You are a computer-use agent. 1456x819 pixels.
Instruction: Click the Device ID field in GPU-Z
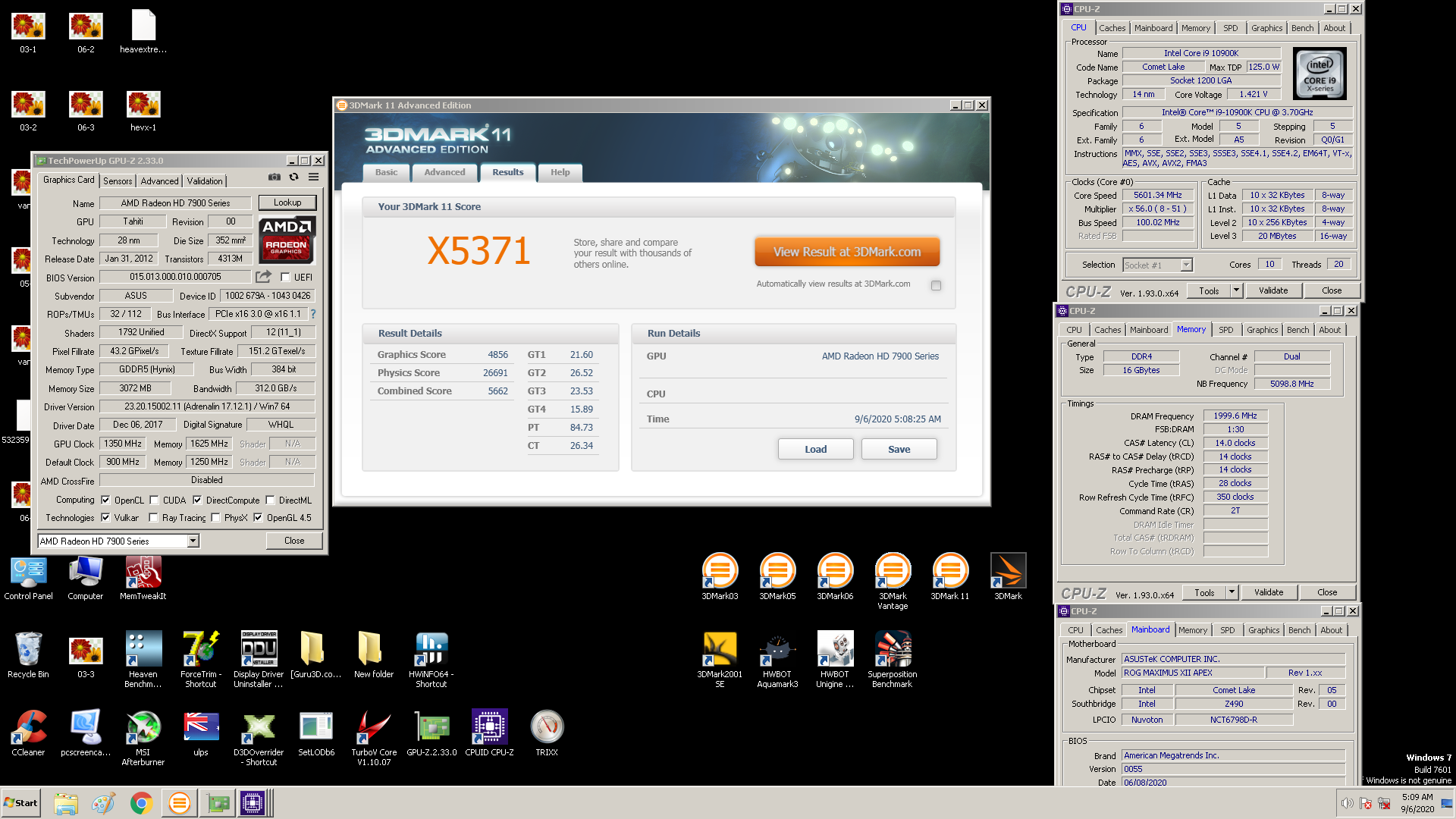point(268,296)
